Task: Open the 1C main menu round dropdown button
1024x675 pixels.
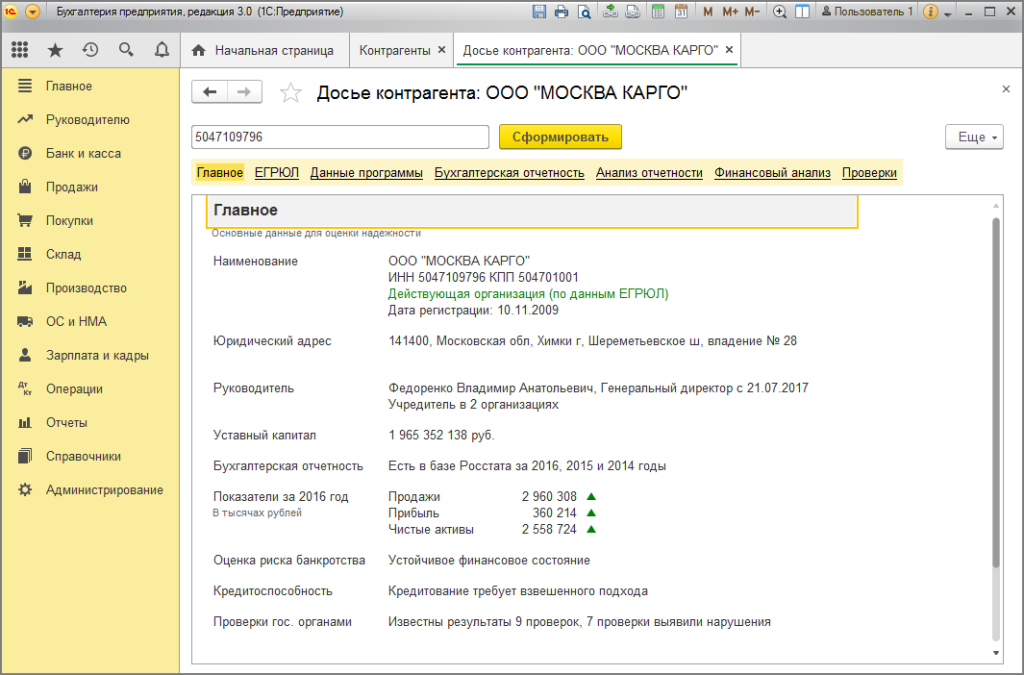Action: click(x=33, y=12)
